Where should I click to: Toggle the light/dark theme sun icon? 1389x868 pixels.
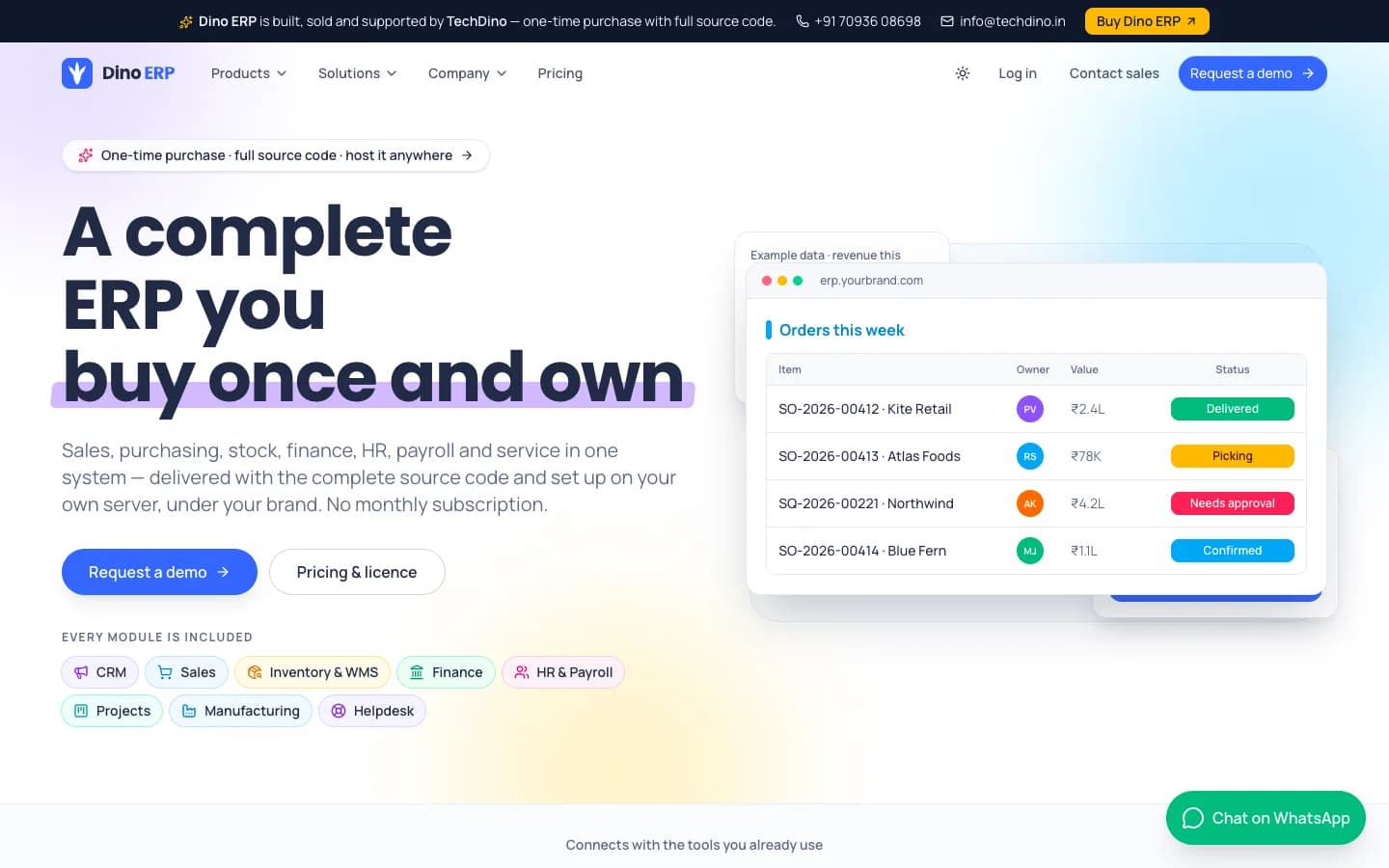pyautogui.click(x=963, y=73)
